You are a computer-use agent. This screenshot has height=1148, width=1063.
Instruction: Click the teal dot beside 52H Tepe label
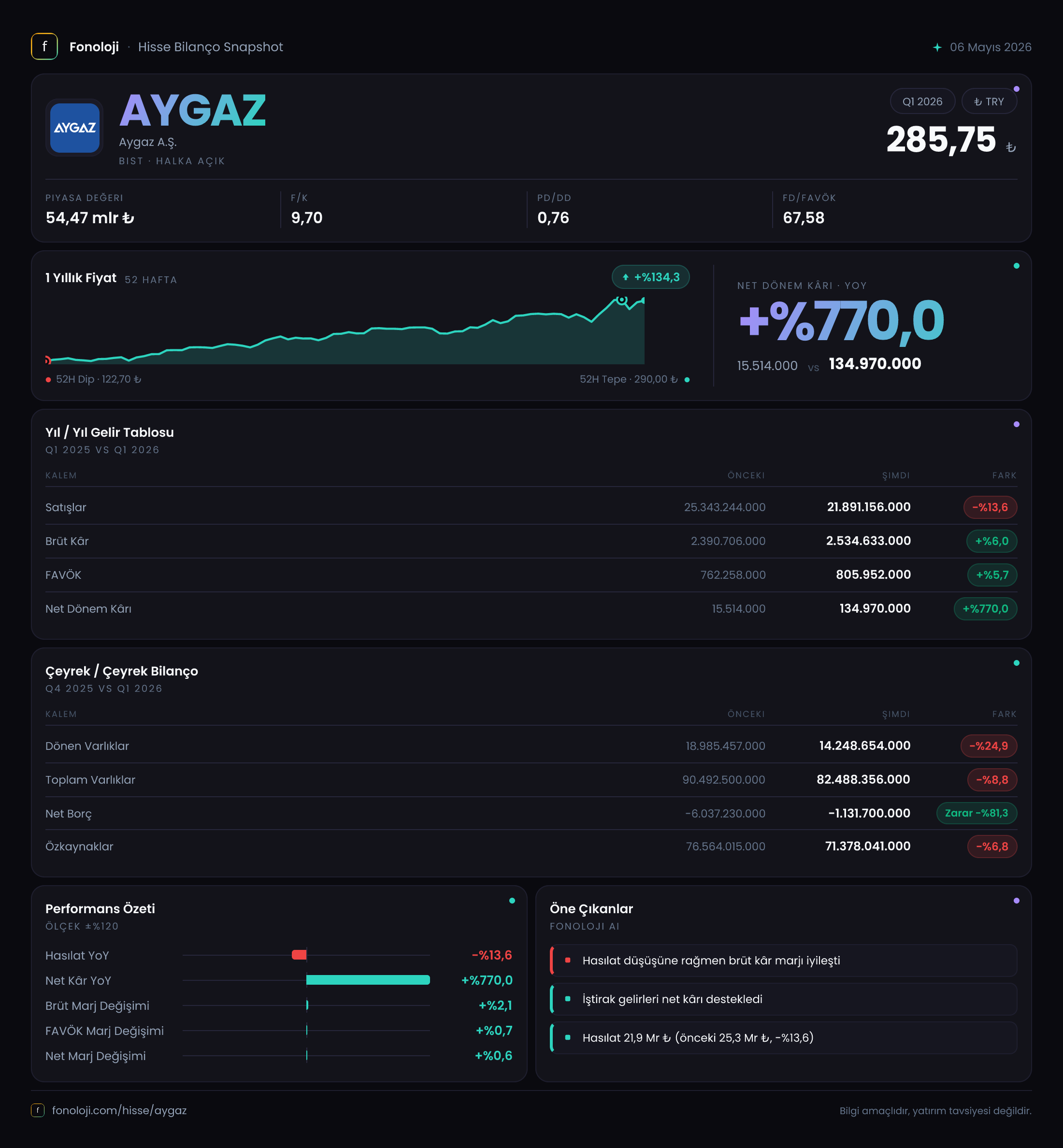click(x=687, y=380)
